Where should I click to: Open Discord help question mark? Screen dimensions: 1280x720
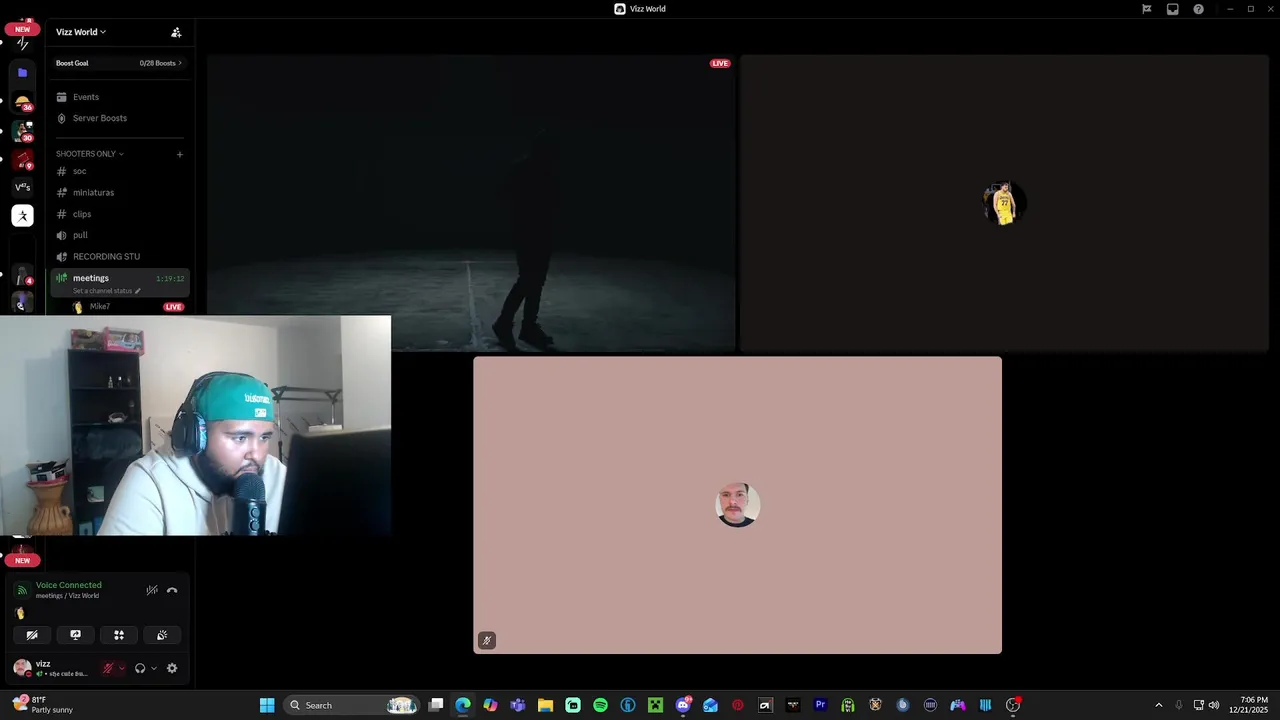click(x=1199, y=9)
